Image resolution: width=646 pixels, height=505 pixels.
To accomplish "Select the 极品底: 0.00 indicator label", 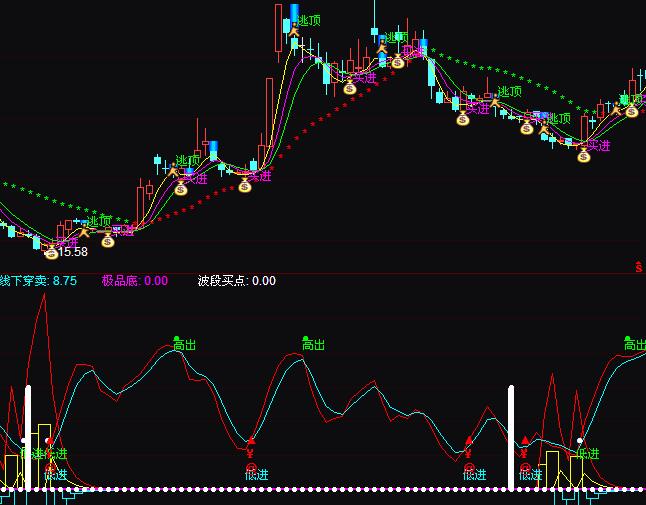I will [x=134, y=281].
